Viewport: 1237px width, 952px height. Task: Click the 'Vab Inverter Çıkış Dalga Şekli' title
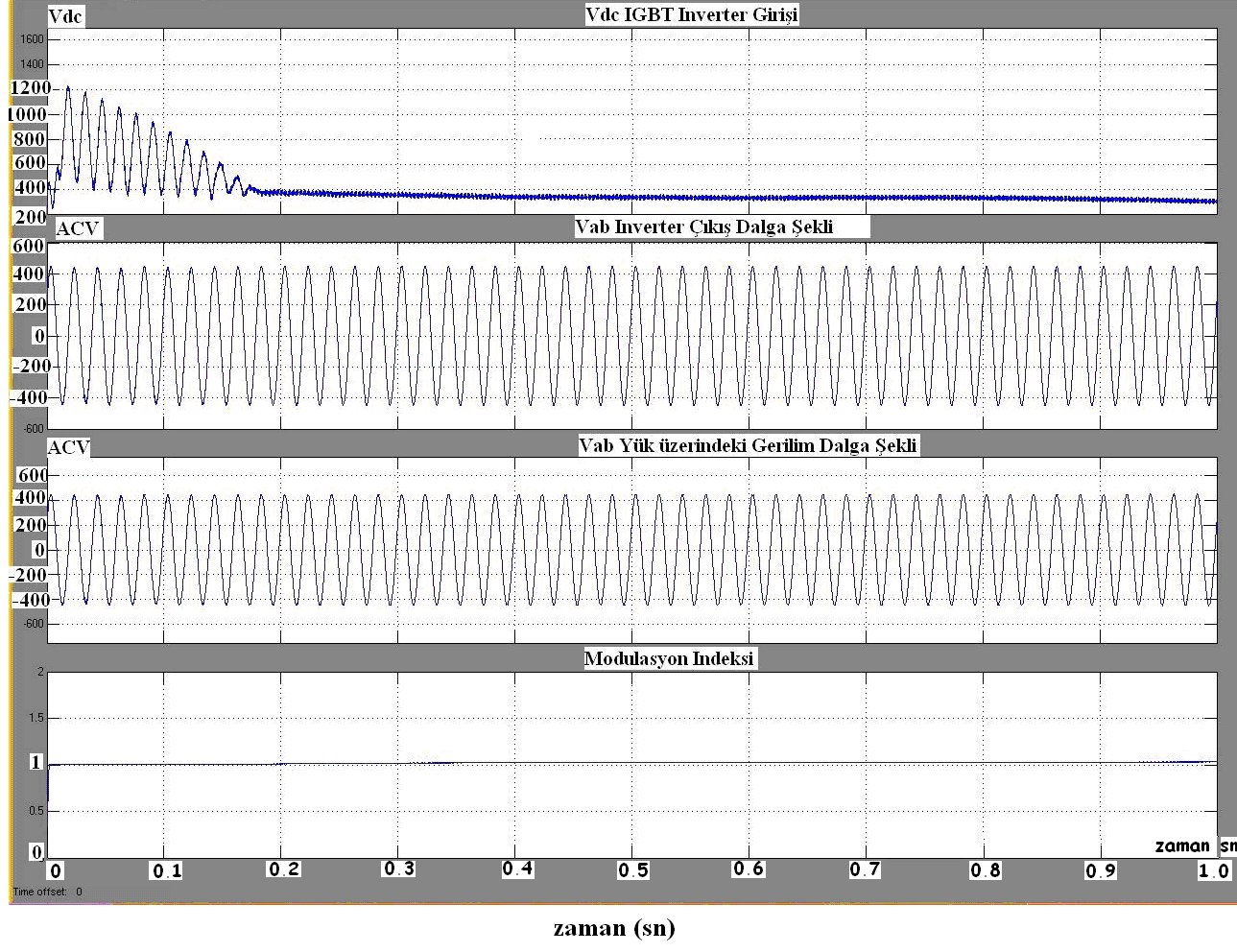703,227
